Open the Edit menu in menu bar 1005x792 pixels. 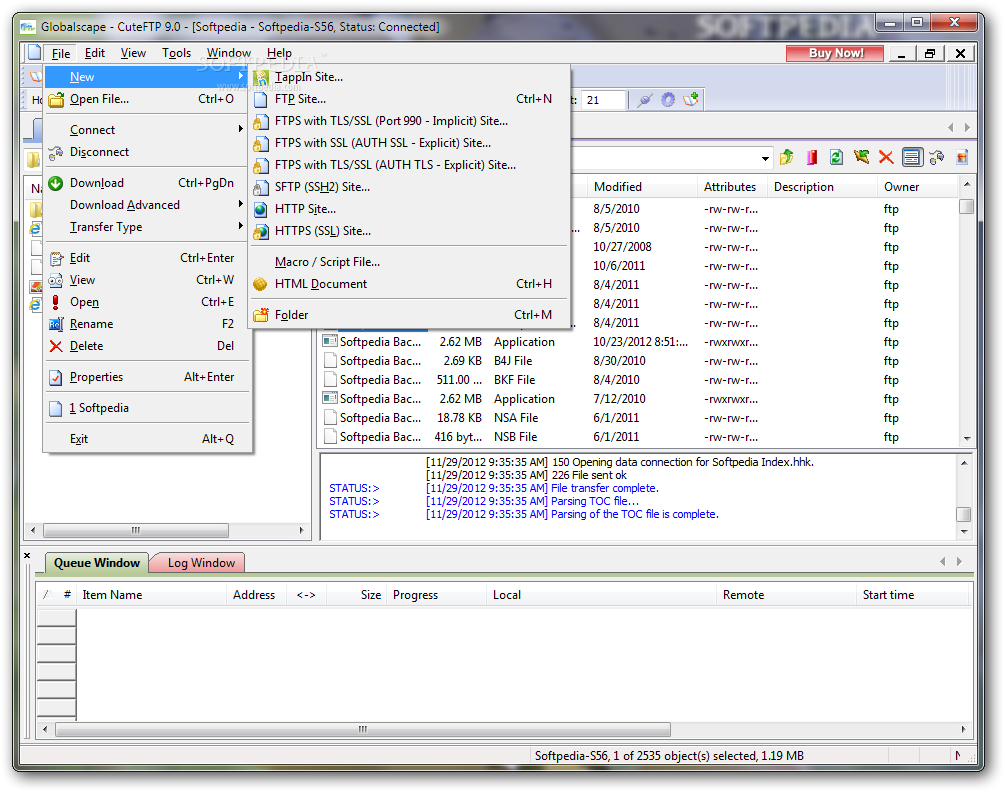point(95,53)
